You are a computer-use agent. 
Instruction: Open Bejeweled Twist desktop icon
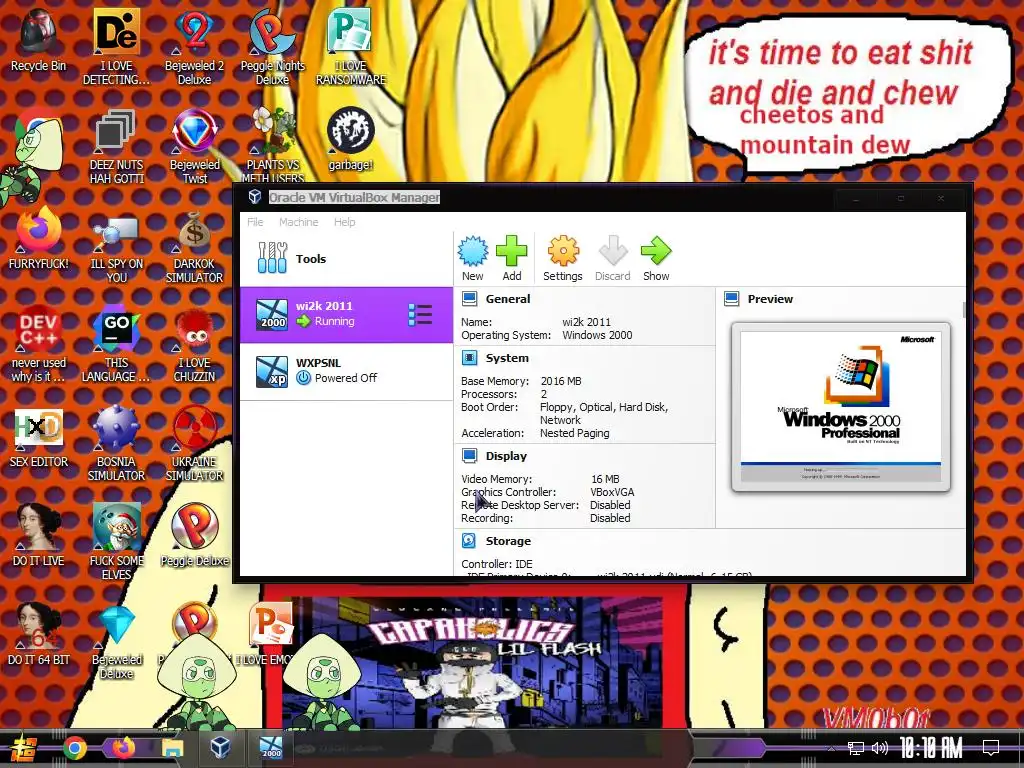pyautogui.click(x=195, y=146)
